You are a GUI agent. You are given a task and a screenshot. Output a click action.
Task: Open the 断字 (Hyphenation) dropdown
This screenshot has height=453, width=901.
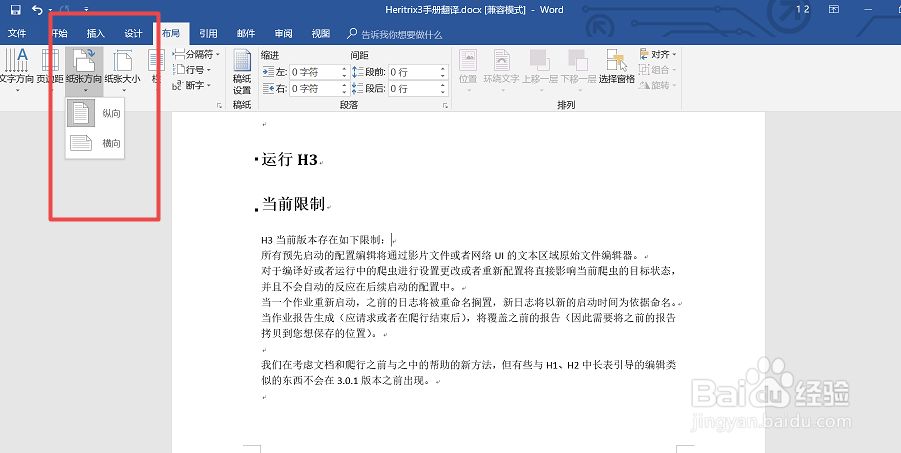pyautogui.click(x=192, y=85)
